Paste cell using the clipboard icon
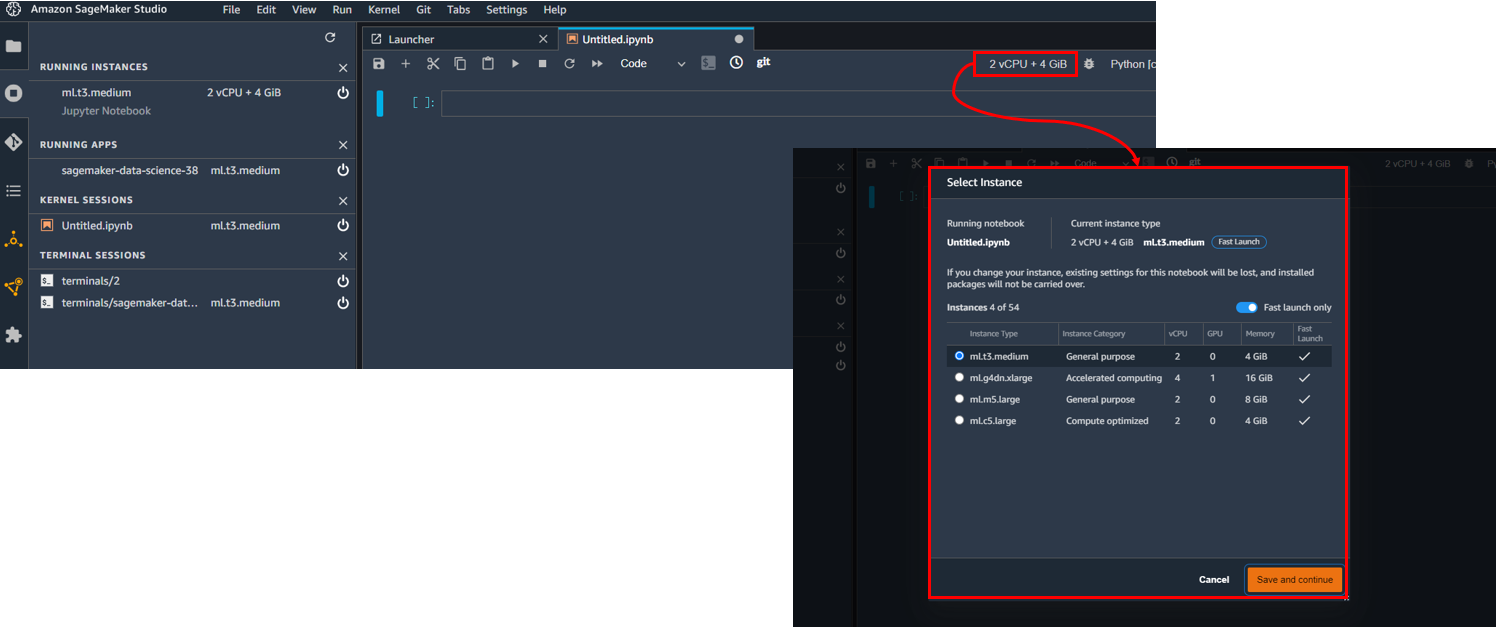The image size is (1496, 627). click(487, 63)
